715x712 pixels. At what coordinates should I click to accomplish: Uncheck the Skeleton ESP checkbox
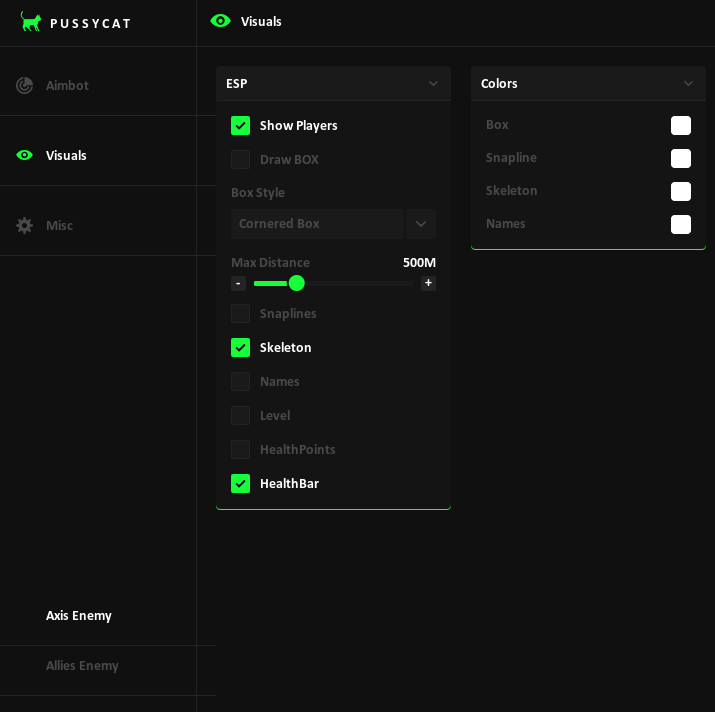point(241,348)
